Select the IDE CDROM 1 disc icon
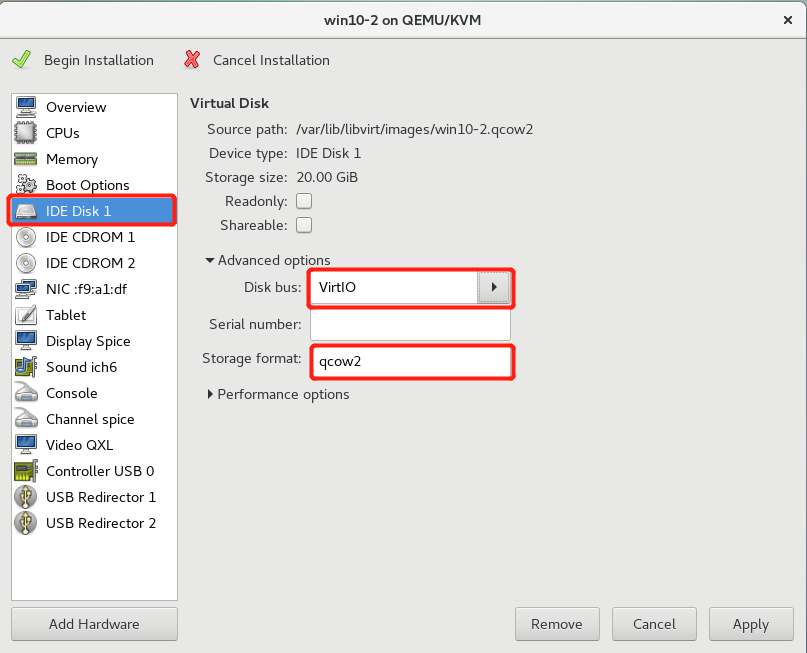The width and height of the screenshot is (807, 653). coord(26,237)
